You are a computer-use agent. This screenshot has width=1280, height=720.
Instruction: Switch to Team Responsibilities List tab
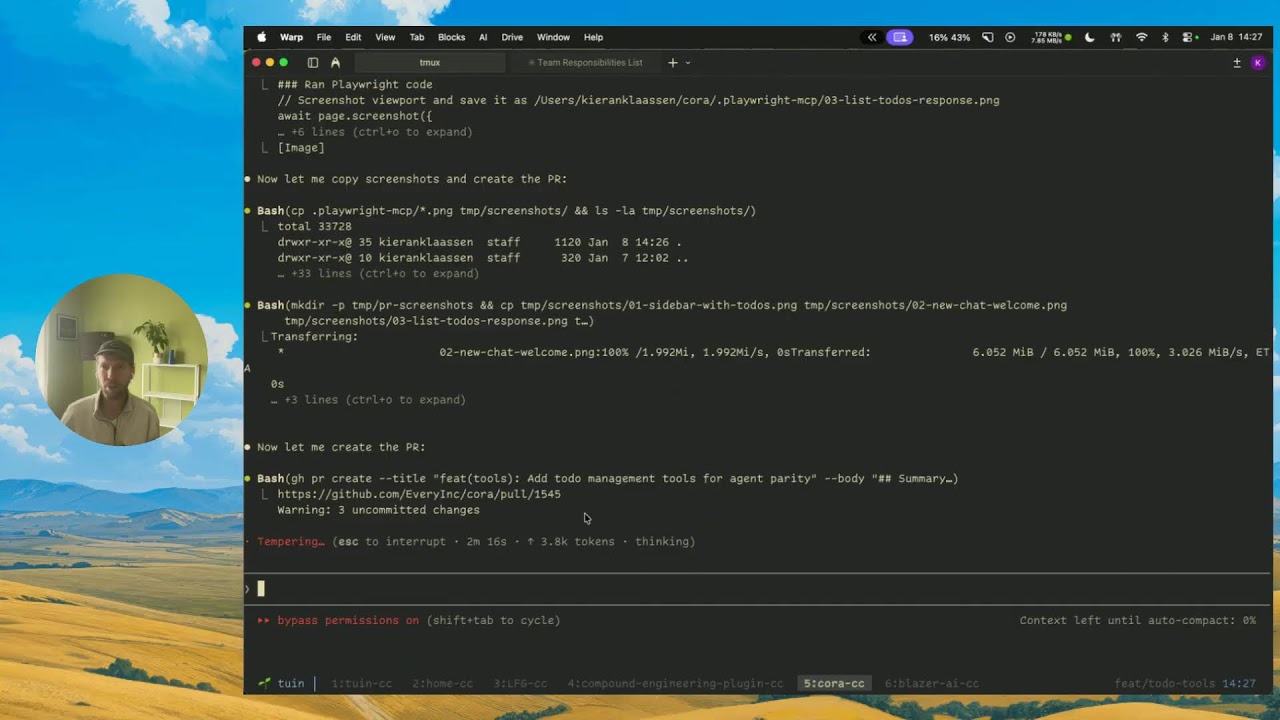[x=585, y=62]
